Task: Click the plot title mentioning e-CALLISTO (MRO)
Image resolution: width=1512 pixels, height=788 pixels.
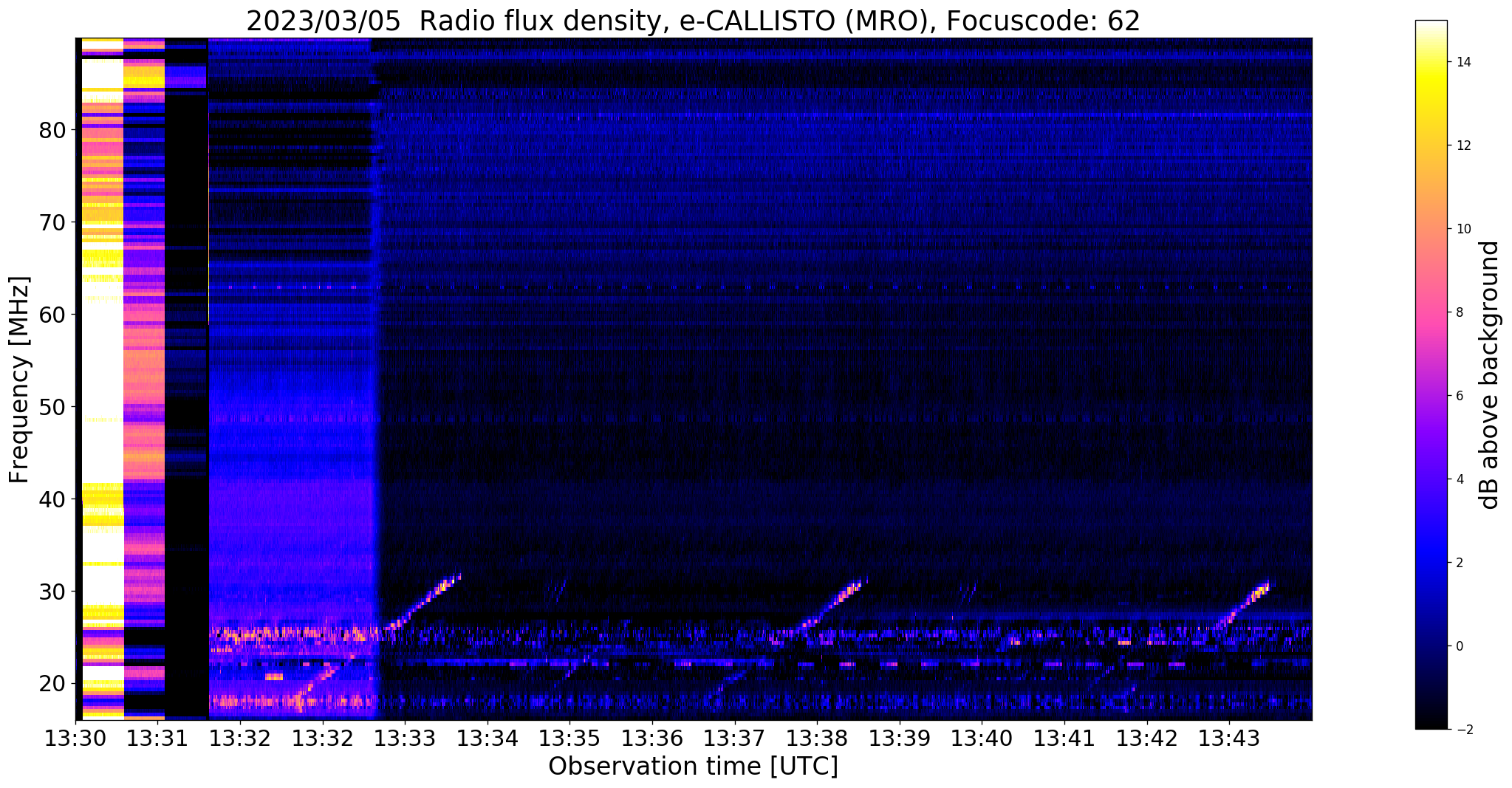Action: (693, 21)
